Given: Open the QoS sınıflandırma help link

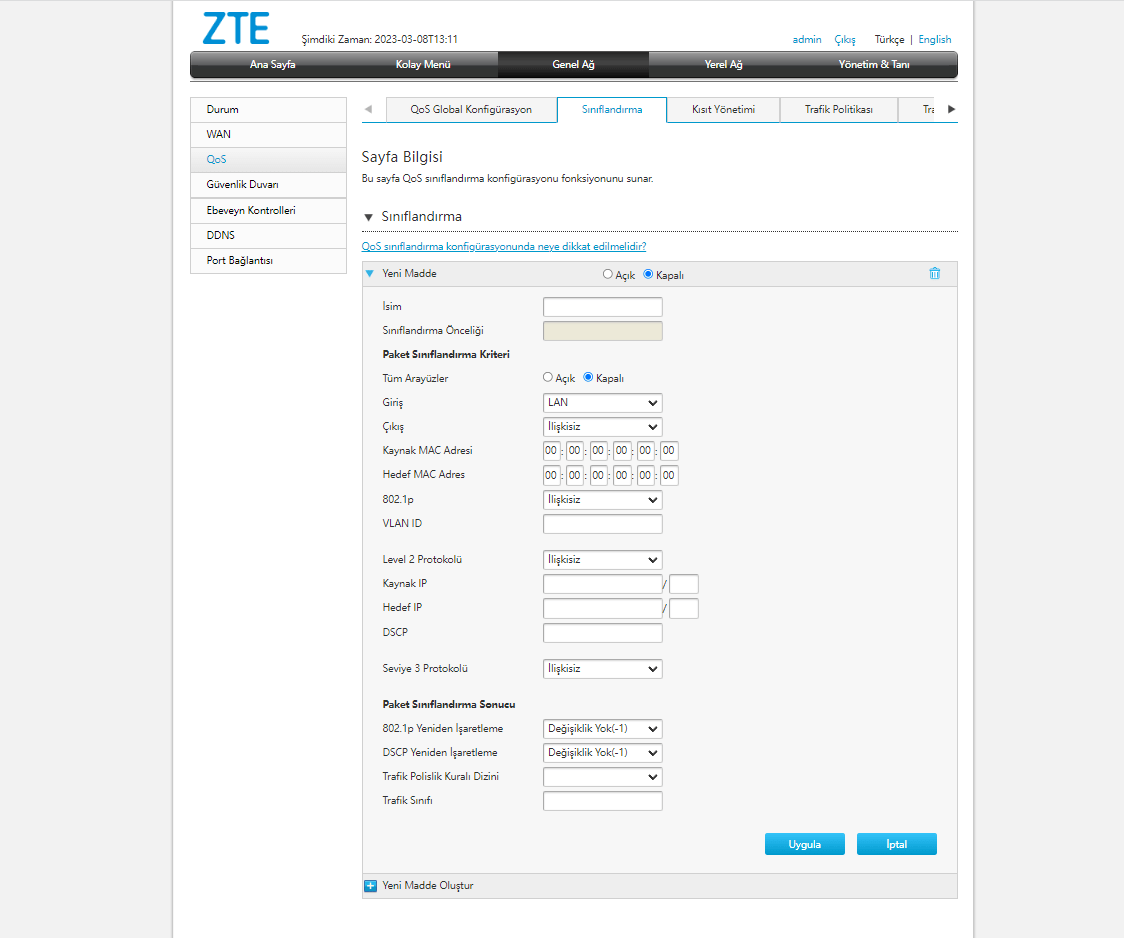Looking at the screenshot, I should tap(503, 245).
